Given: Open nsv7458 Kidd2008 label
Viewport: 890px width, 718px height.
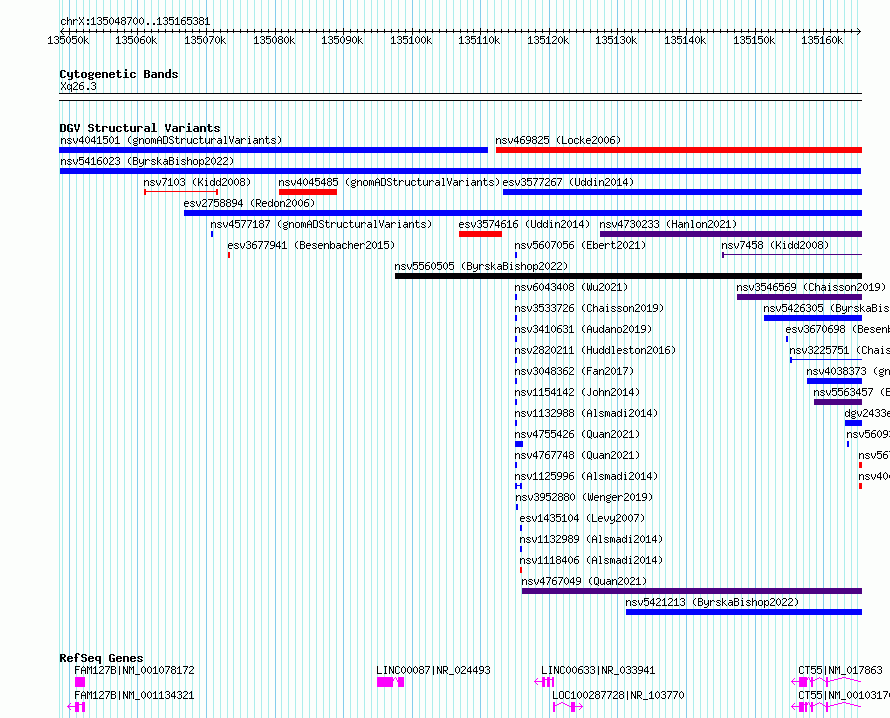Looking at the screenshot, I should coord(775,245).
